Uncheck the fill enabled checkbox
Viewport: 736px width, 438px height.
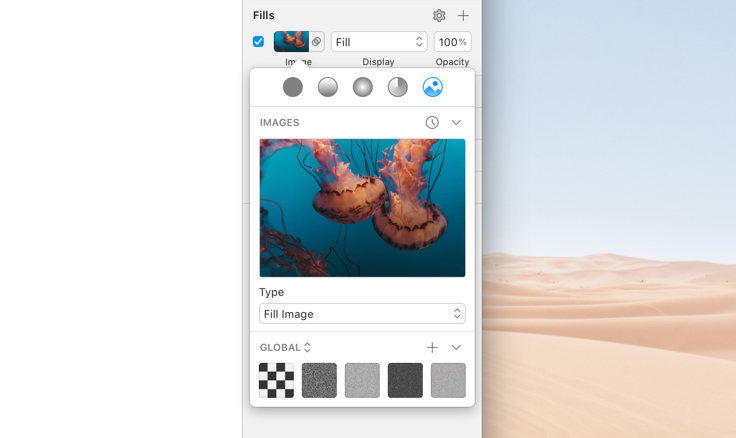258,42
